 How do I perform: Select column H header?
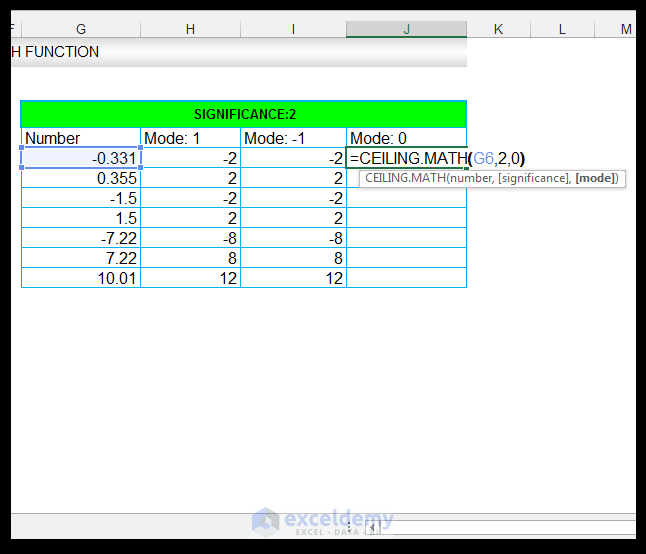(190, 29)
